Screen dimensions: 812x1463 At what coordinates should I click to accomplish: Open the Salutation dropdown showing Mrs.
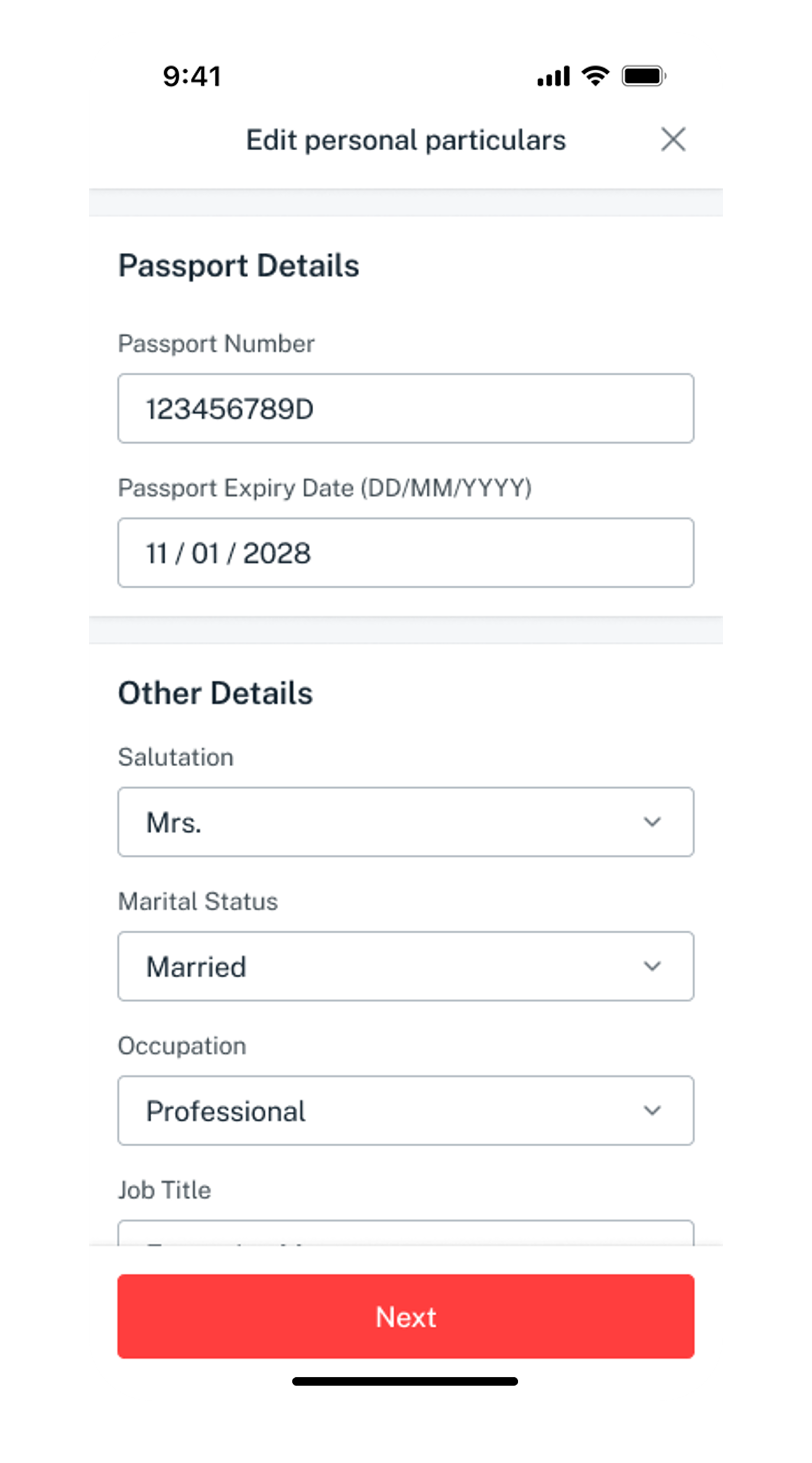click(405, 822)
